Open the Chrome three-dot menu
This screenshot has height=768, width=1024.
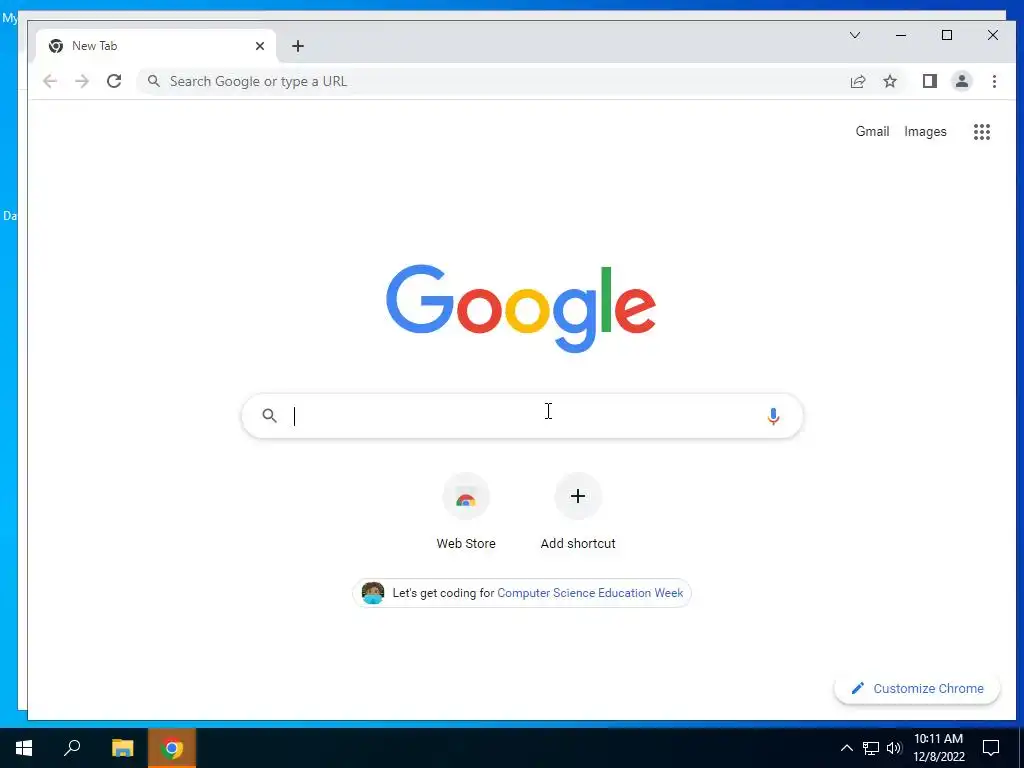pyautogui.click(x=994, y=82)
